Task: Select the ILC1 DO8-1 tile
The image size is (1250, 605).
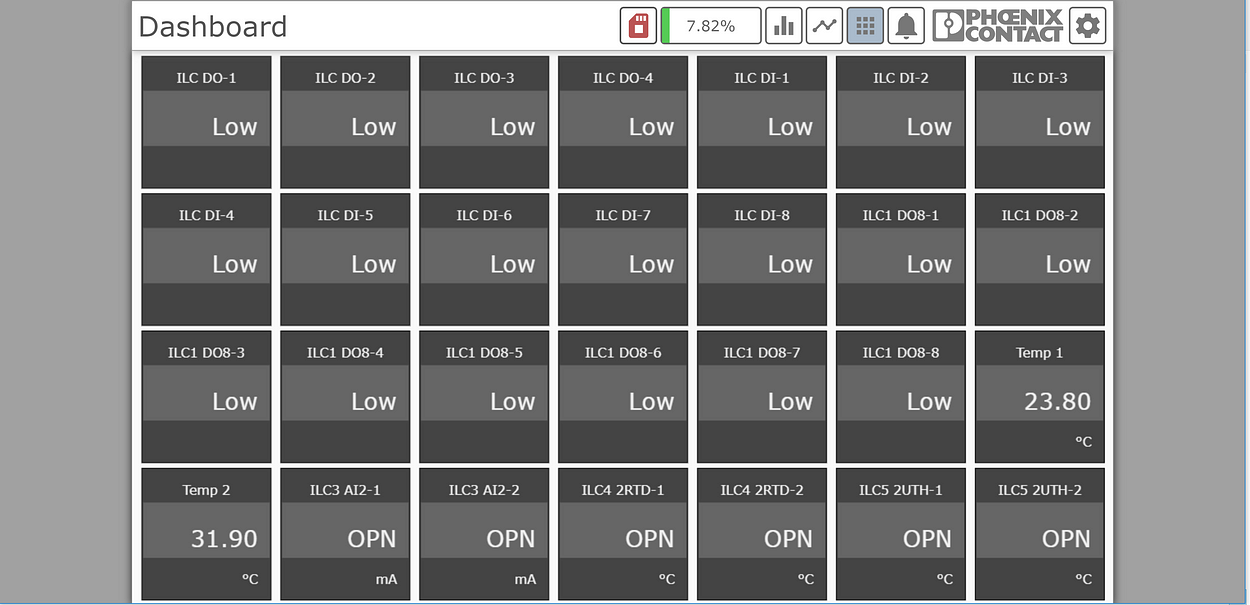Action: pos(901,259)
